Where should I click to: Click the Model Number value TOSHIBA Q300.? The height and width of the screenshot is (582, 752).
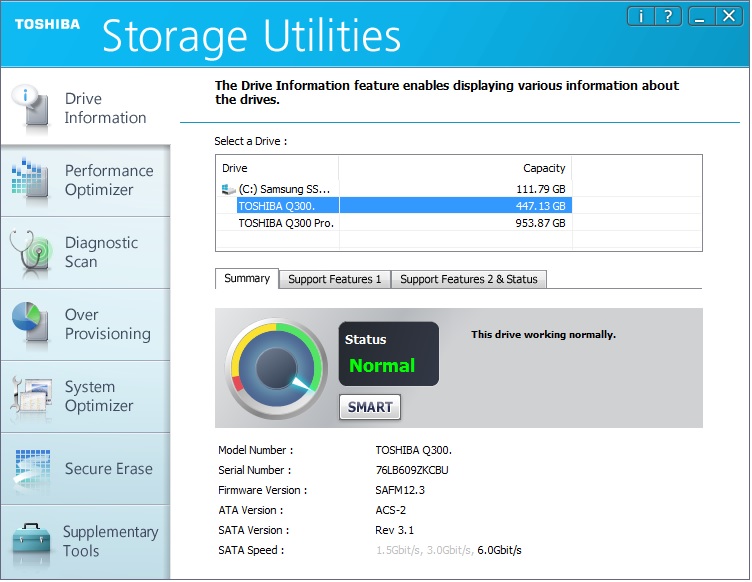pos(413,450)
